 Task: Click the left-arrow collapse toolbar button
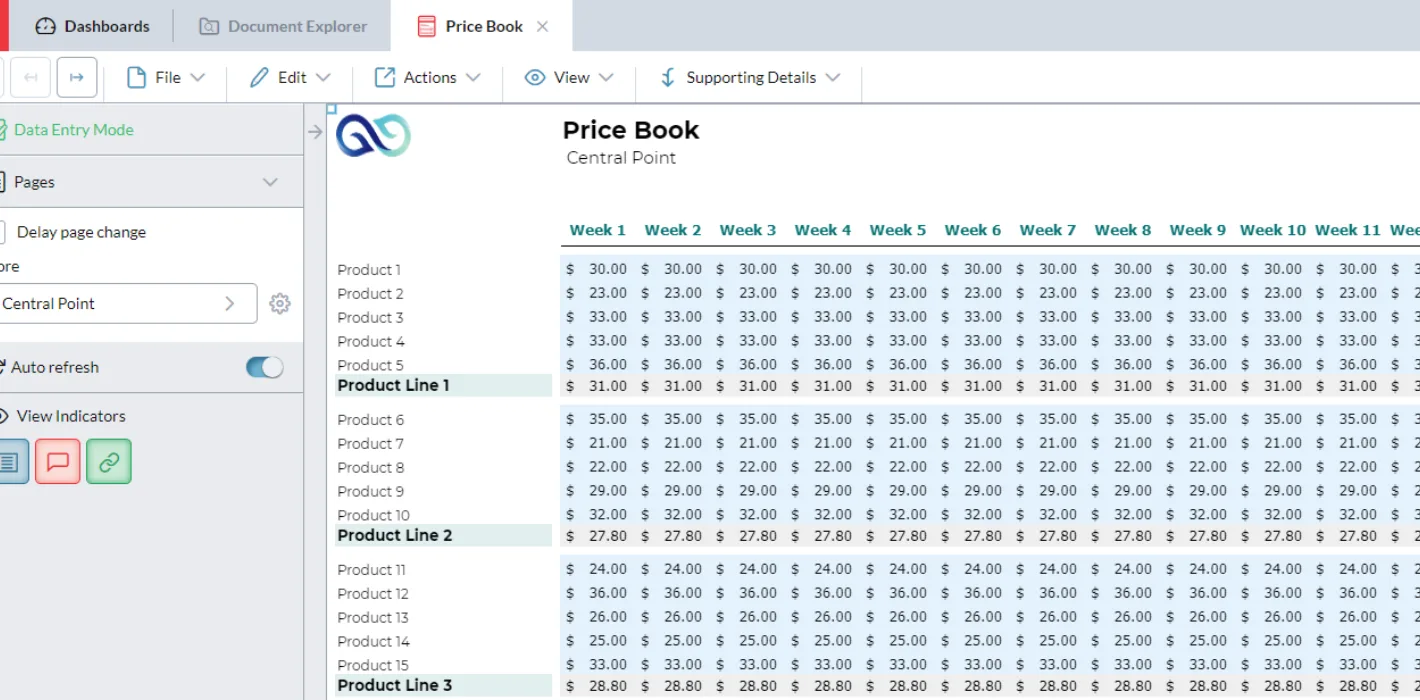pos(31,77)
